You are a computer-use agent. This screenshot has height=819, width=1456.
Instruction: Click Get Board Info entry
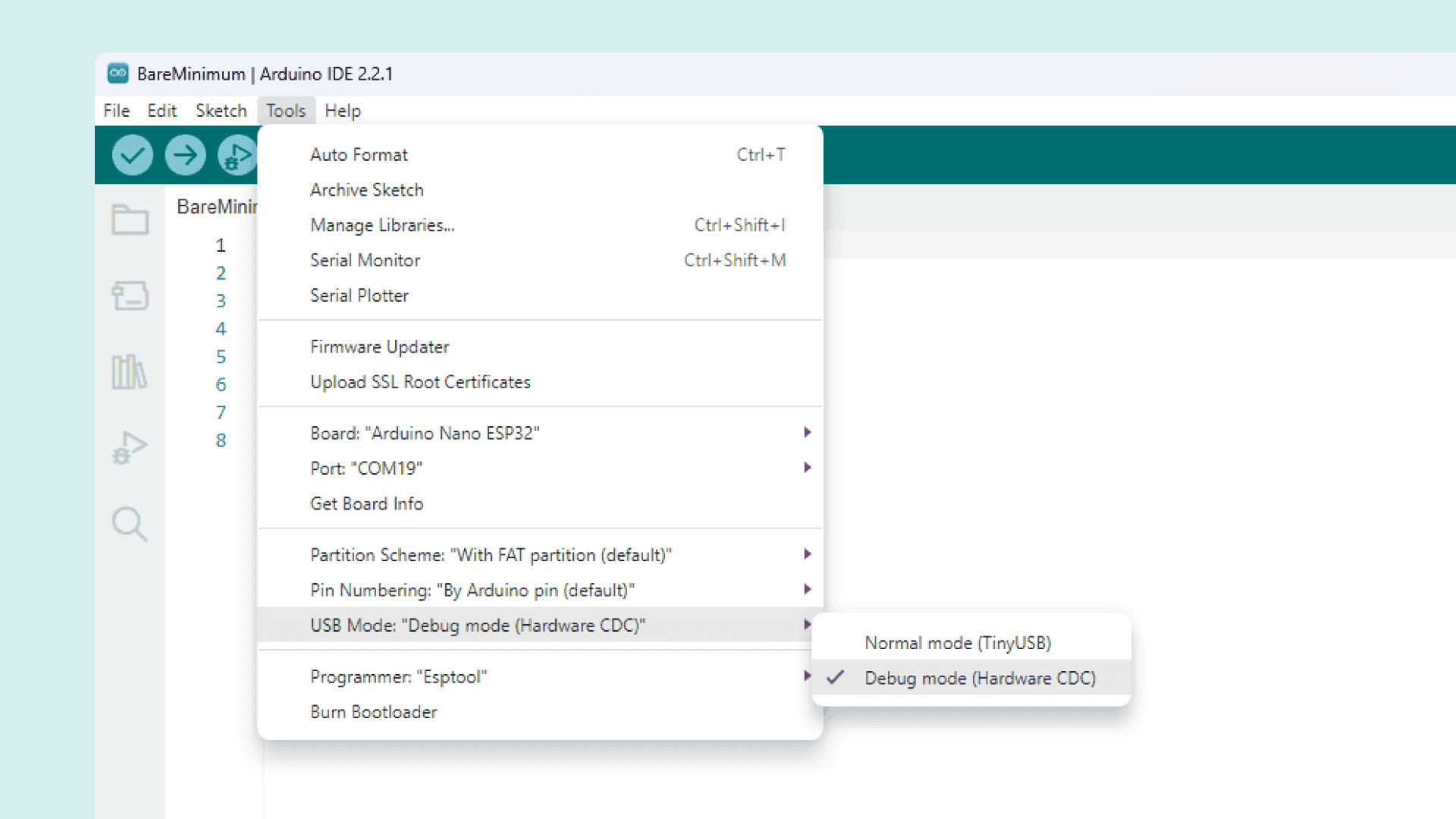(366, 504)
